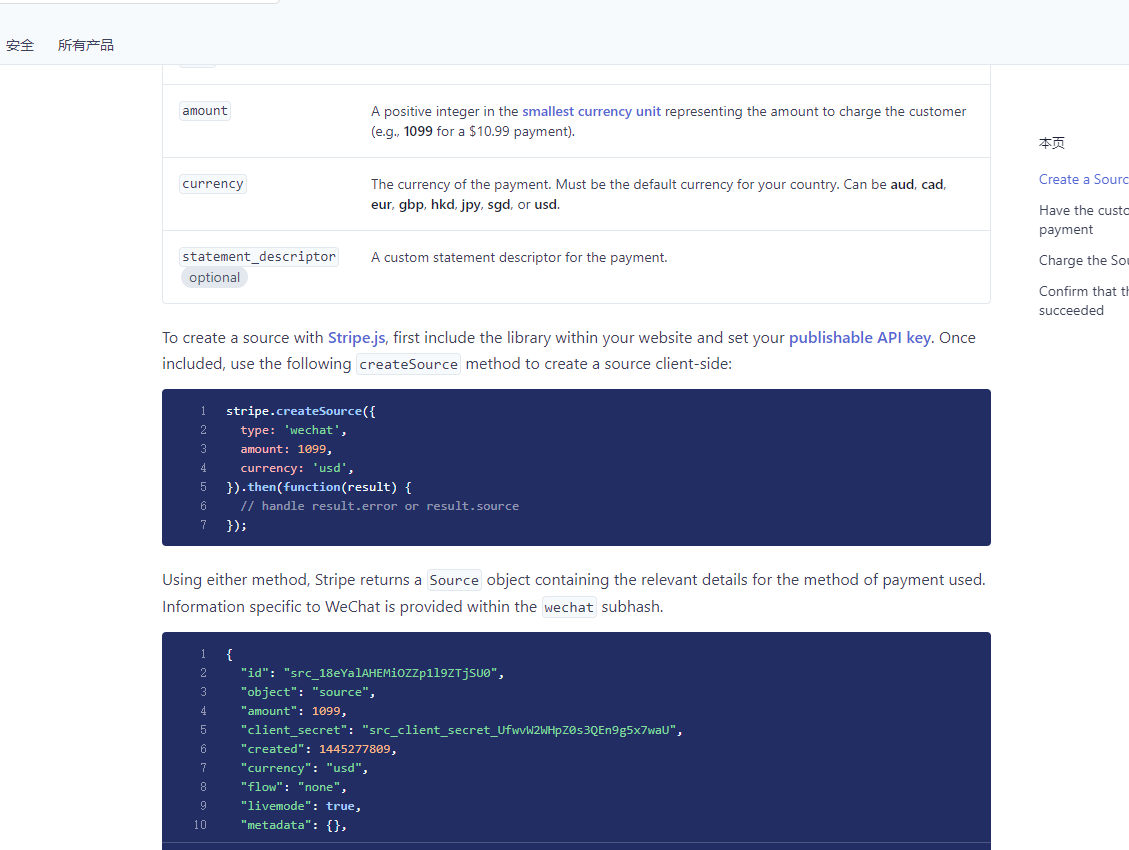1129x850 pixels.
Task: Click the currency parameter name
Action: pyautogui.click(x=212, y=184)
